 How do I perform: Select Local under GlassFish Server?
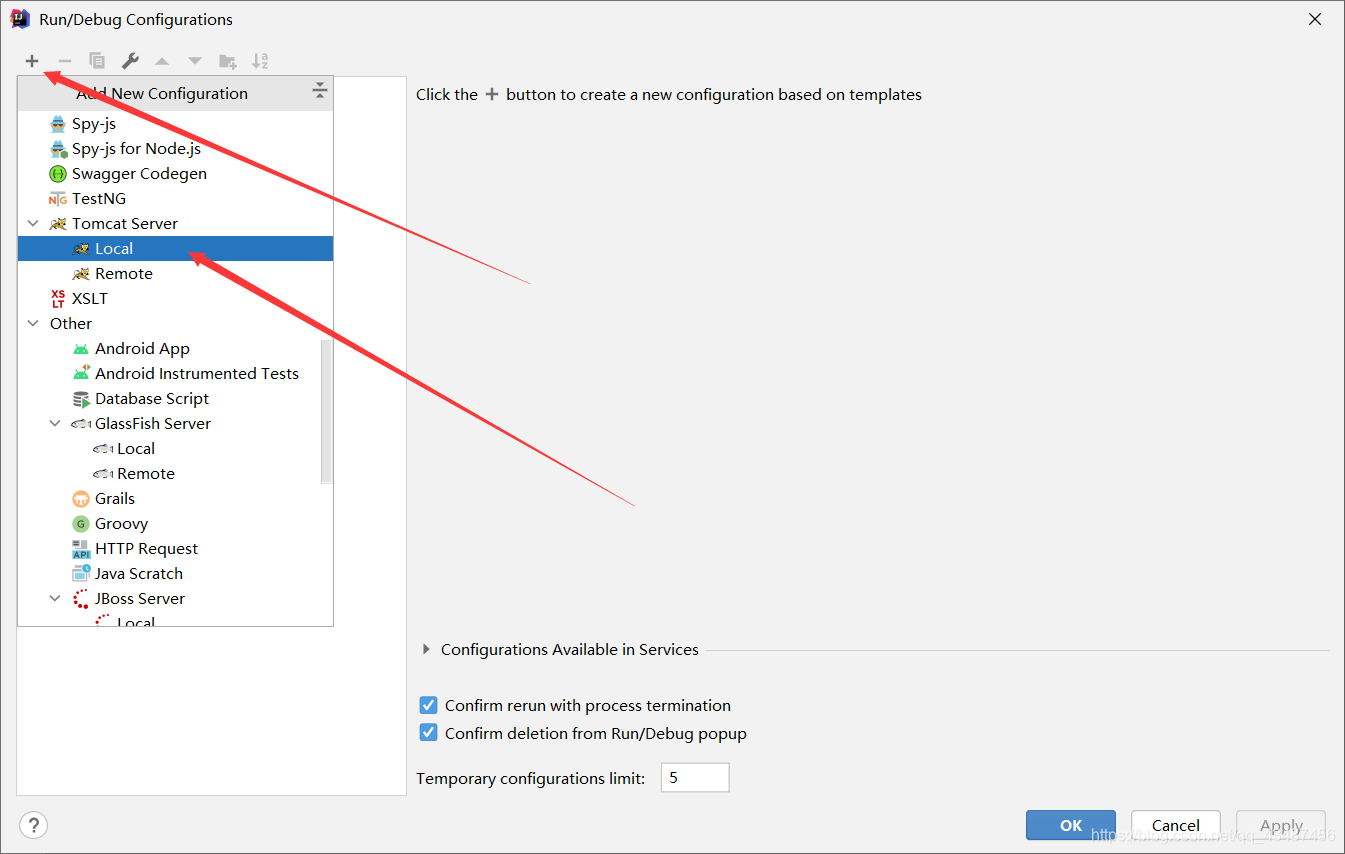coord(169,449)
